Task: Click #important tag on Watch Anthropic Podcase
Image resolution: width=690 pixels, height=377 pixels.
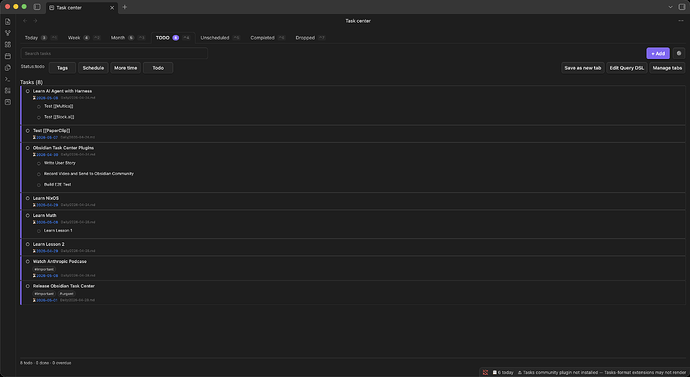Action: click(x=44, y=269)
